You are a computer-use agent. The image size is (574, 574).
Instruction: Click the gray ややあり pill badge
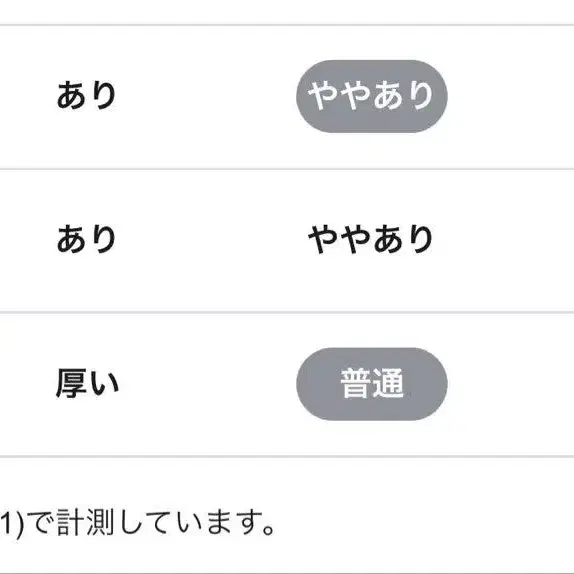pyautogui.click(x=372, y=96)
